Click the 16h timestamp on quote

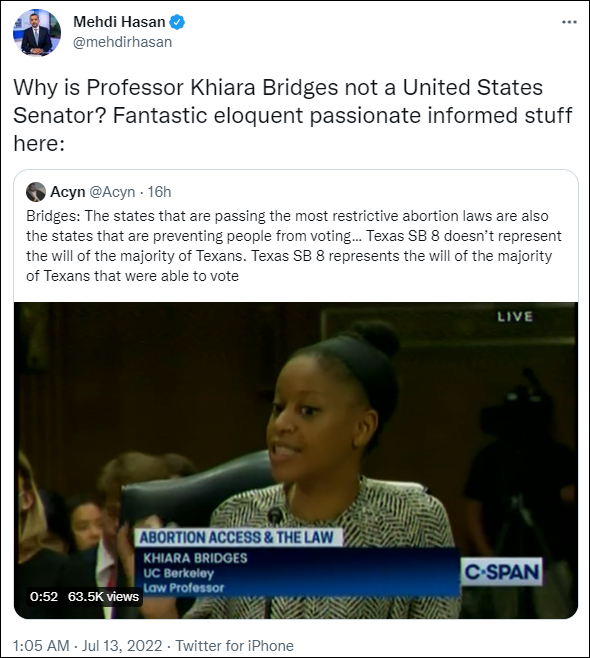tap(159, 192)
